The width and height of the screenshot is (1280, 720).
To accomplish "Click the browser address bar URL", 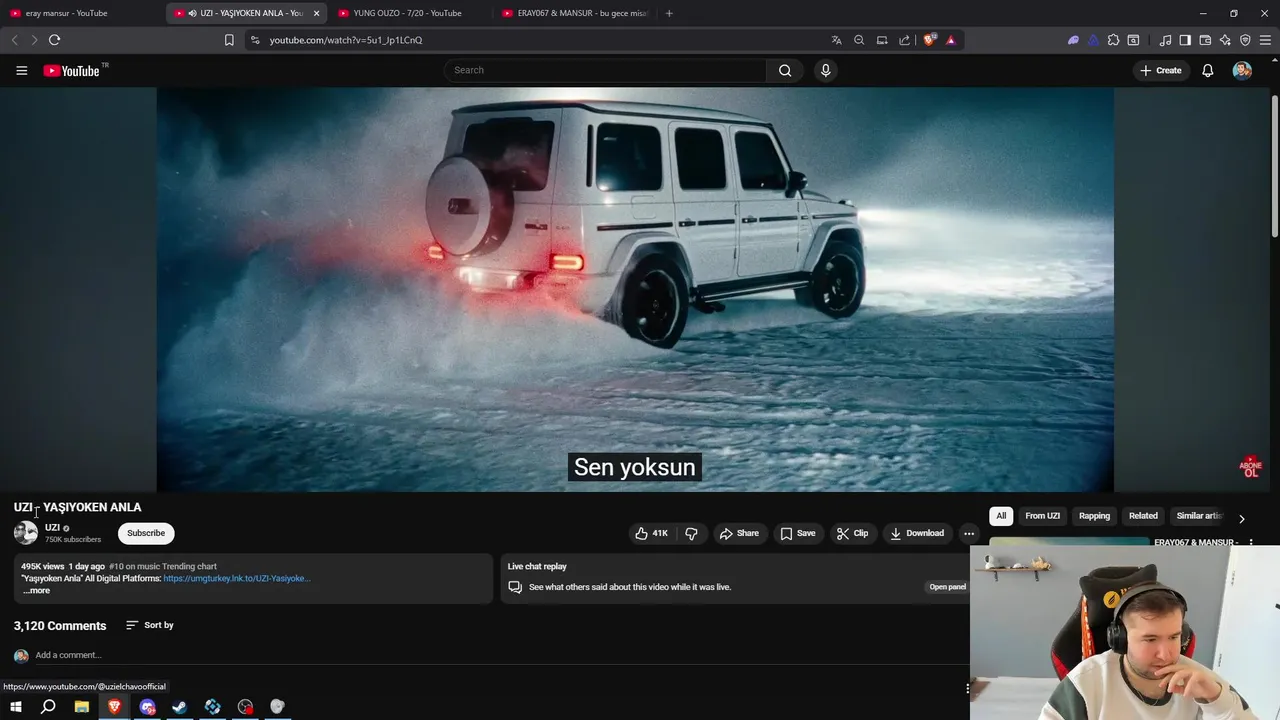I will pyautogui.click(x=346, y=40).
